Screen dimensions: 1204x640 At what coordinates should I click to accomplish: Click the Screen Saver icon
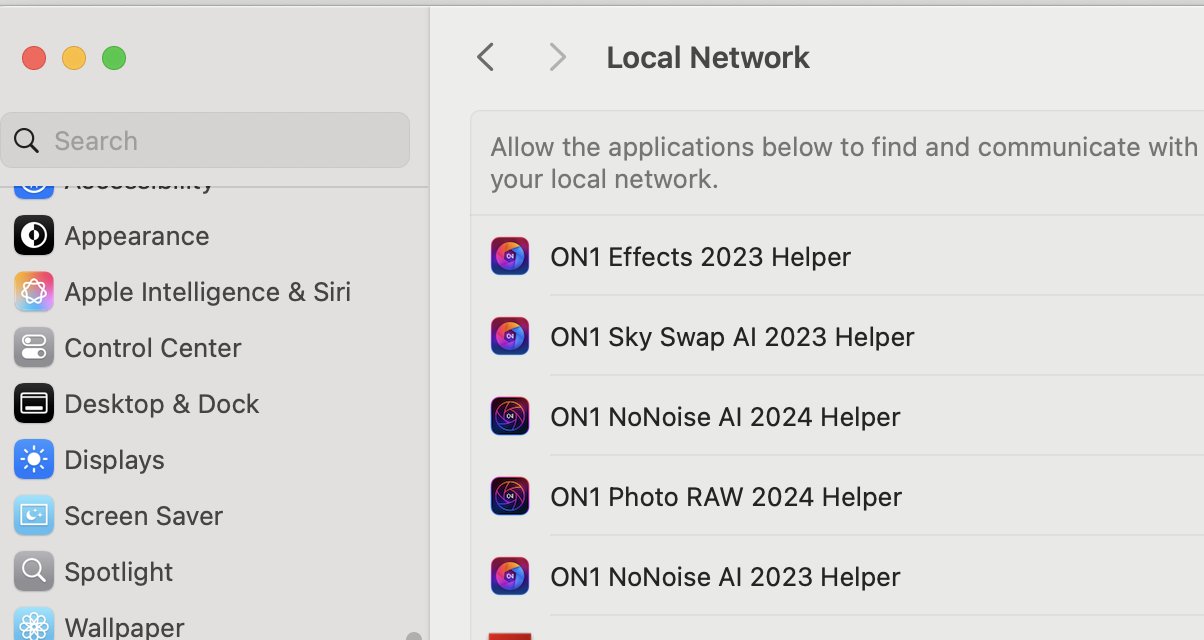34,516
